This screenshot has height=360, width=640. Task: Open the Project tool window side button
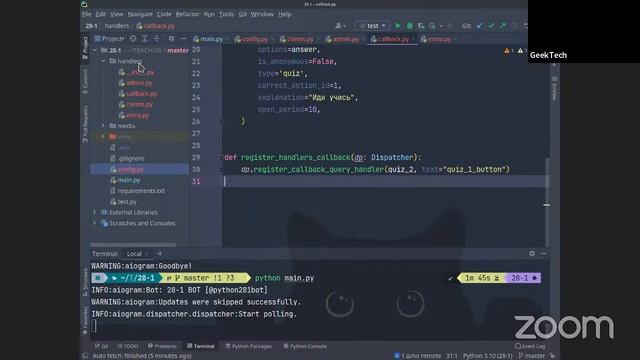85,47
